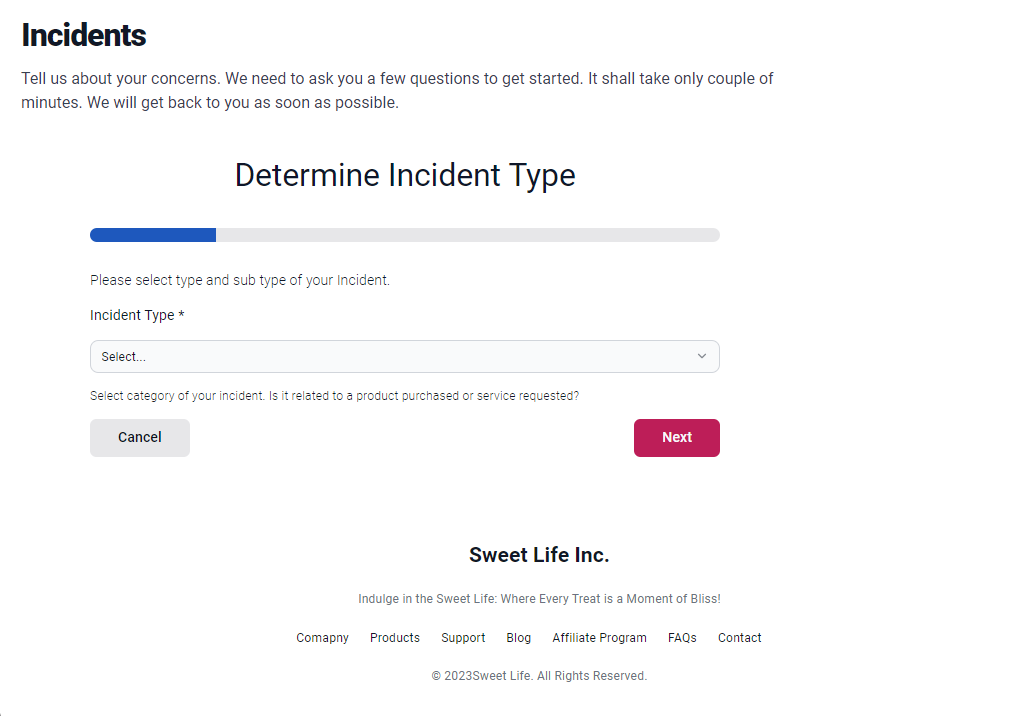Click the gray unfilled part of progress bar

coord(467,235)
